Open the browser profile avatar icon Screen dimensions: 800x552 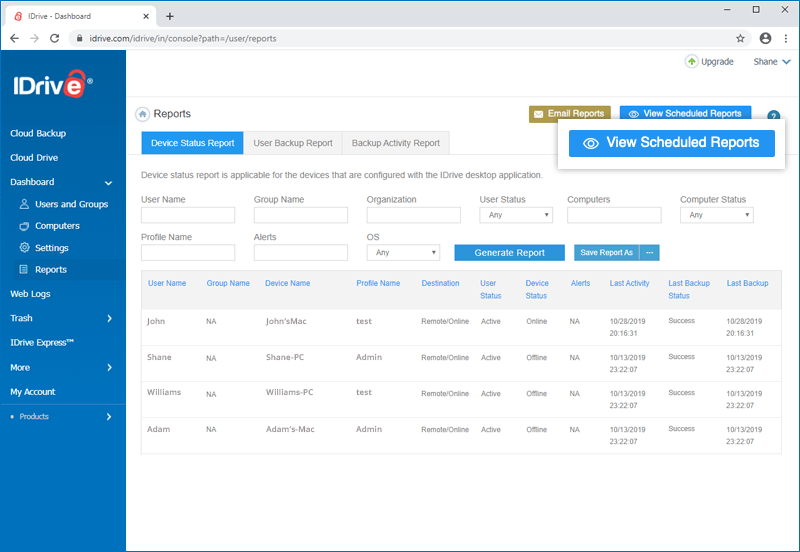tap(765, 38)
